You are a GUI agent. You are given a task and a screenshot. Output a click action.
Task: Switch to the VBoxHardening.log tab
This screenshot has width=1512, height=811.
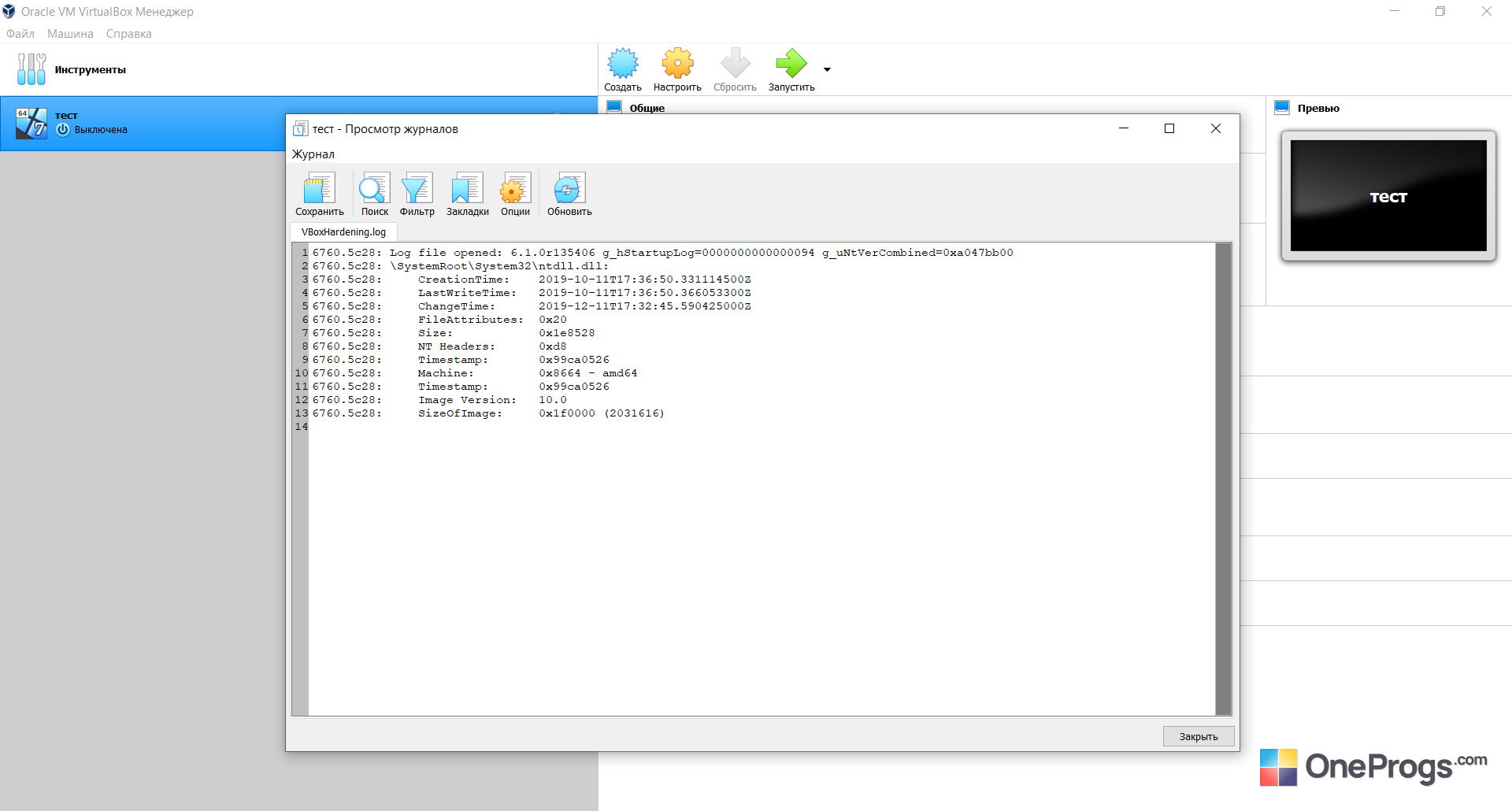click(x=343, y=232)
